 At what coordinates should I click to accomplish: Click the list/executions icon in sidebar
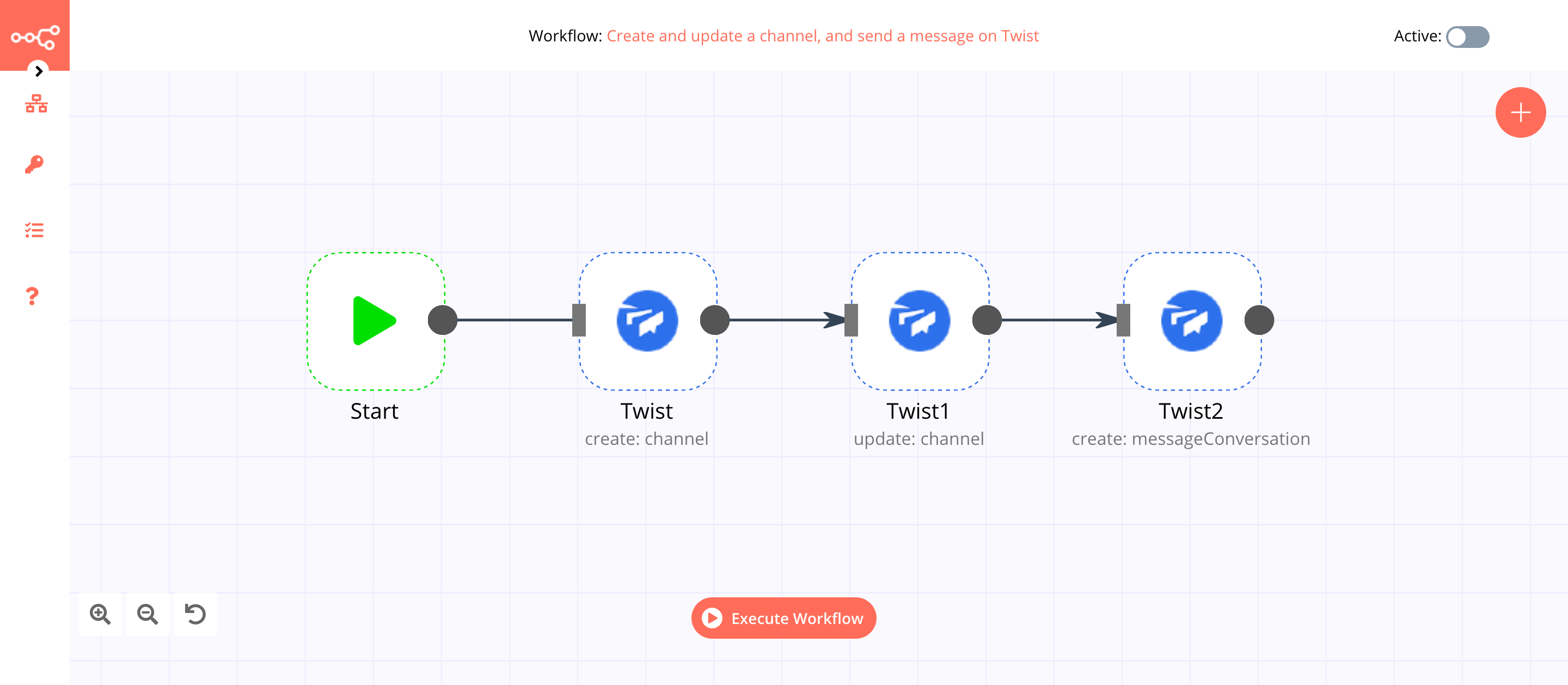click(x=35, y=230)
